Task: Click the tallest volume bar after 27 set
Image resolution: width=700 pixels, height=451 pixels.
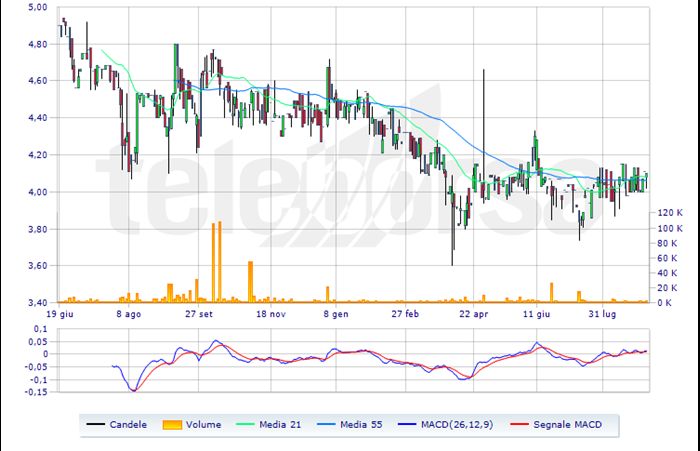Action: pyautogui.click(x=220, y=262)
